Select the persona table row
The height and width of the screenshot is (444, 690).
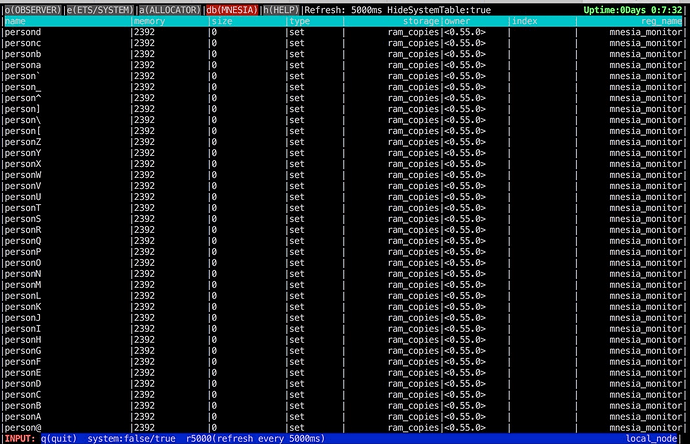[x=343, y=65]
